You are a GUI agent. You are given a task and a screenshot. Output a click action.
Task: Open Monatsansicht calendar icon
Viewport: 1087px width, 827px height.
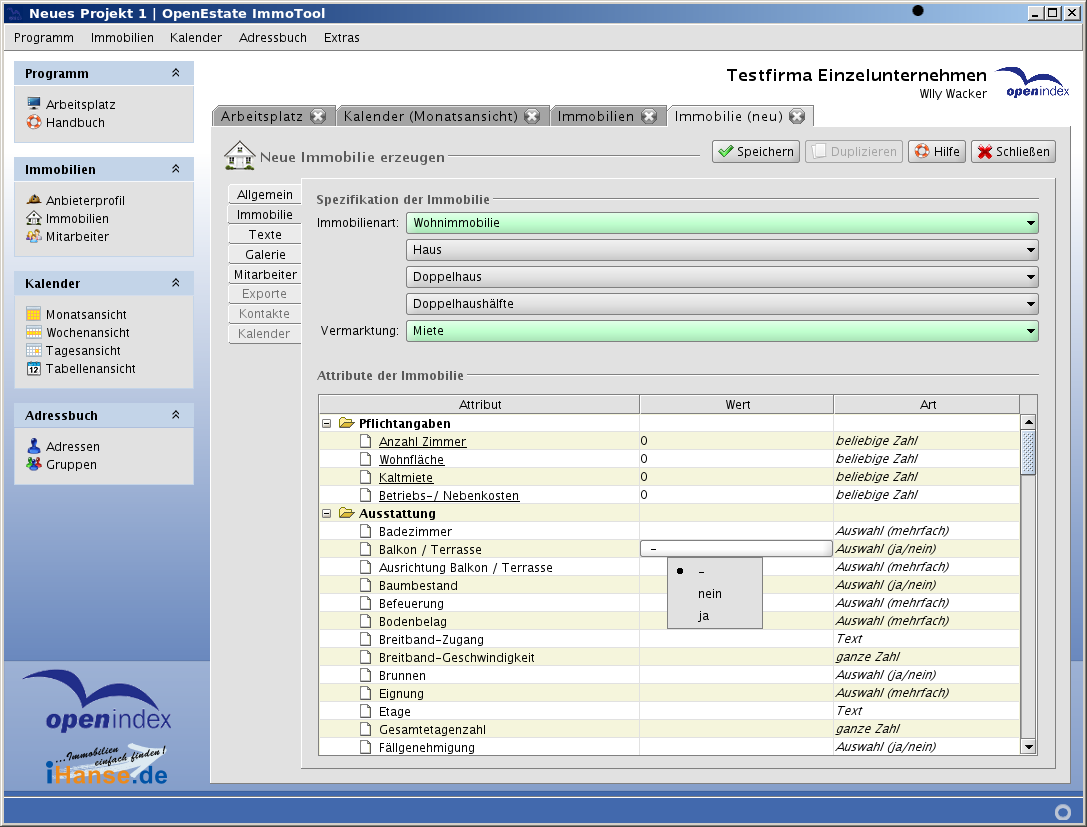tap(34, 315)
